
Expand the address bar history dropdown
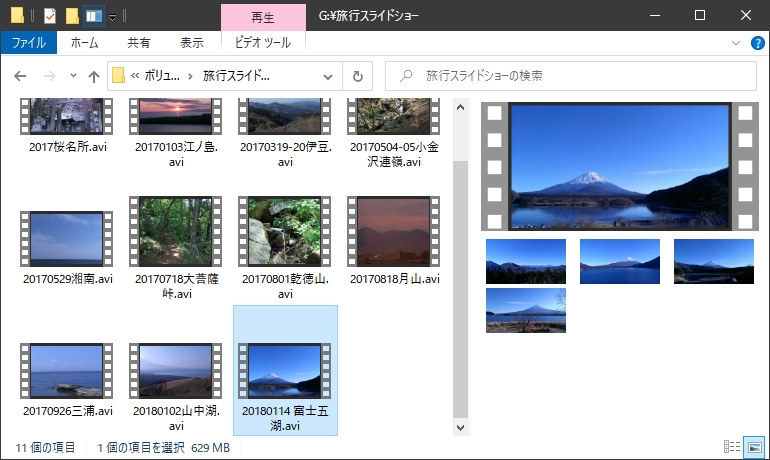point(328,77)
